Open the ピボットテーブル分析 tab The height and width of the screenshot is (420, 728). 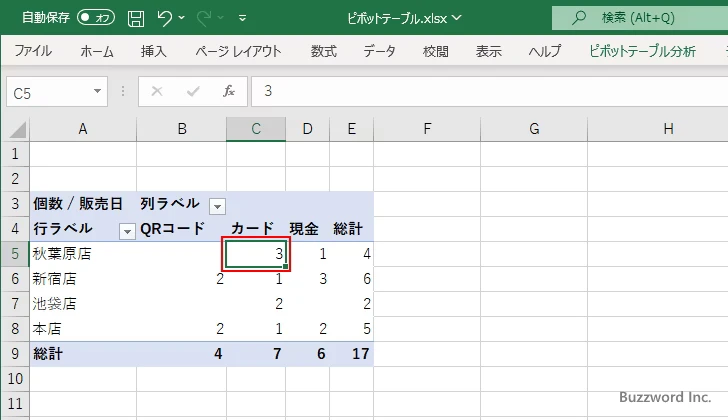[x=642, y=51]
